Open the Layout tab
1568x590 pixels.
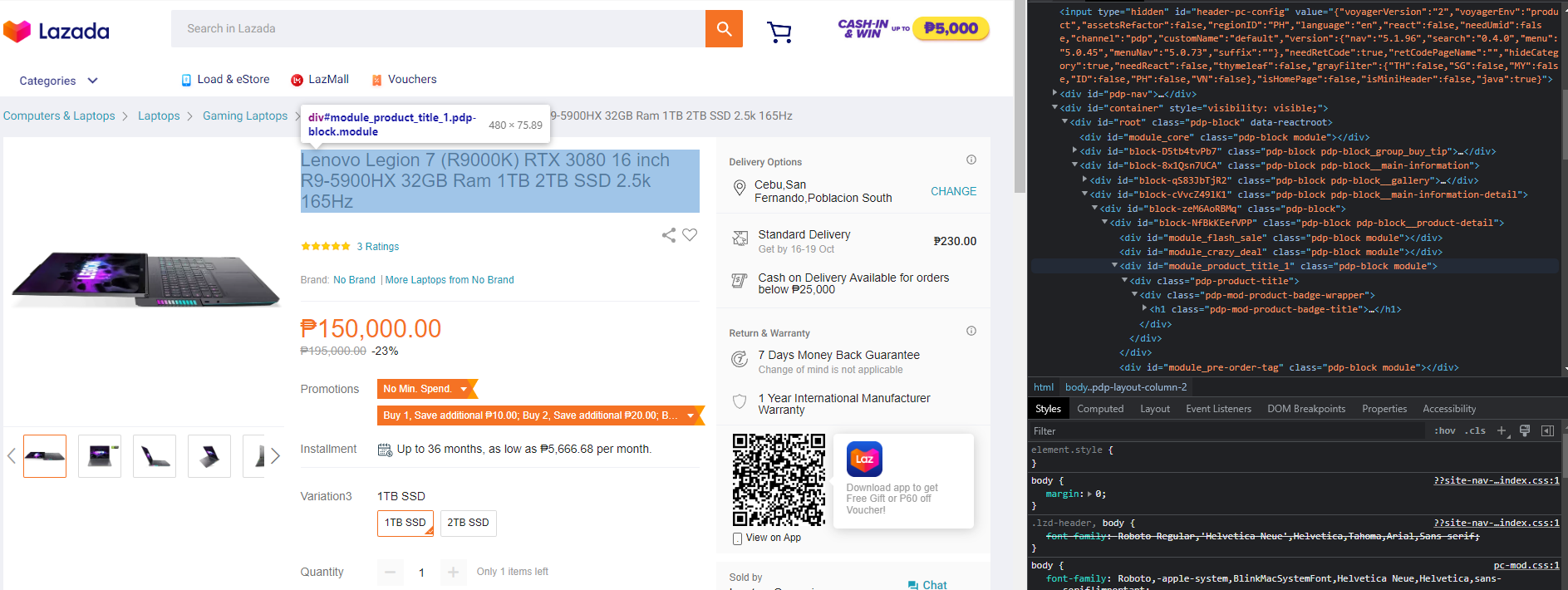[x=1154, y=409]
